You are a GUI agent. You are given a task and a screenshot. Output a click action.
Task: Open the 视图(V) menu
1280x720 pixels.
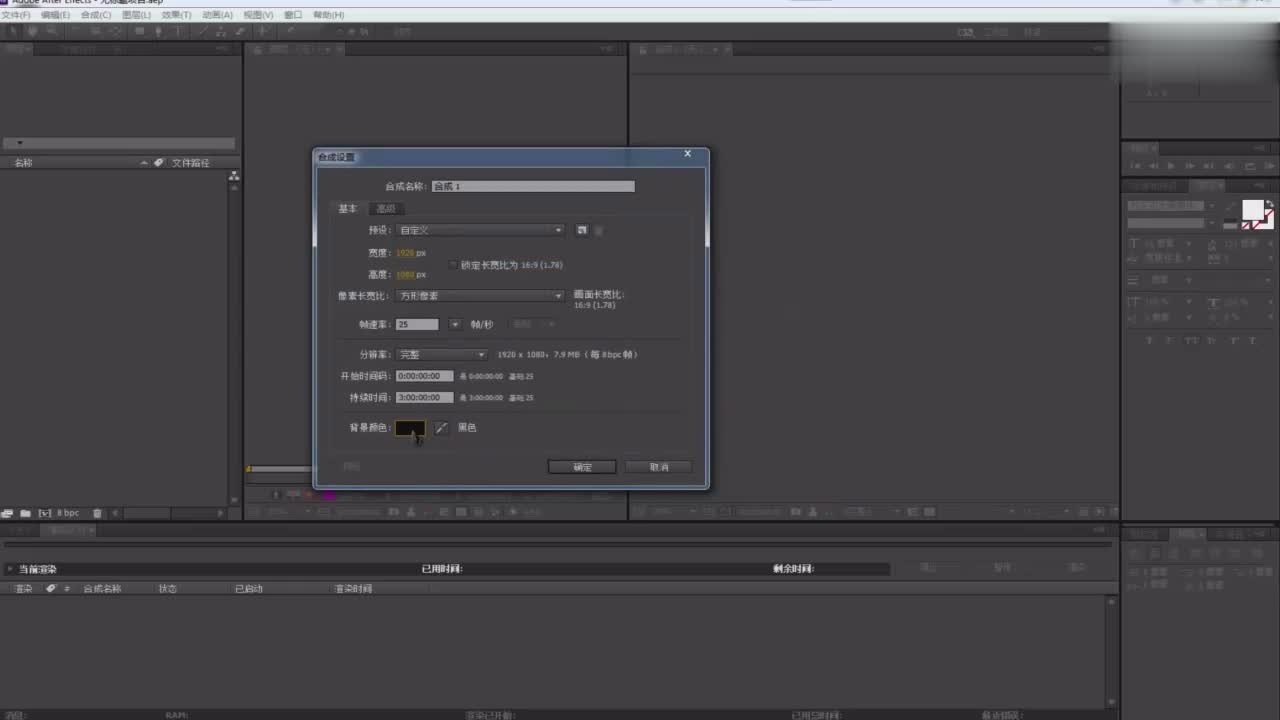click(258, 15)
